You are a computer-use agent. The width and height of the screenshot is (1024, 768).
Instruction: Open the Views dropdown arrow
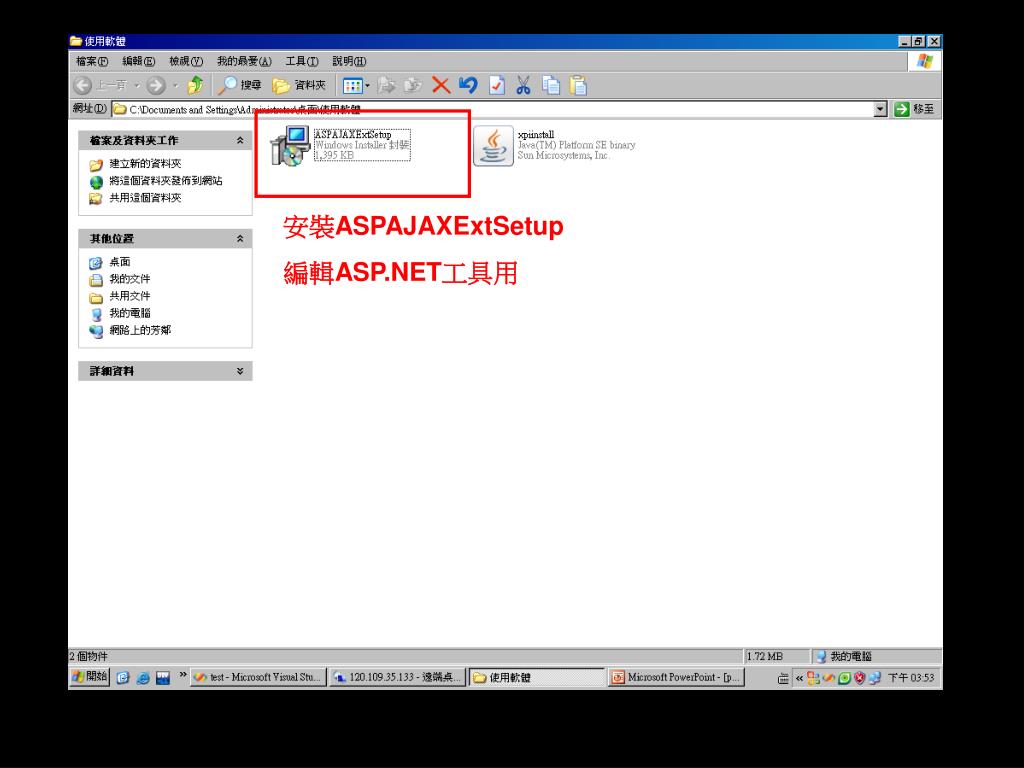tap(367, 86)
